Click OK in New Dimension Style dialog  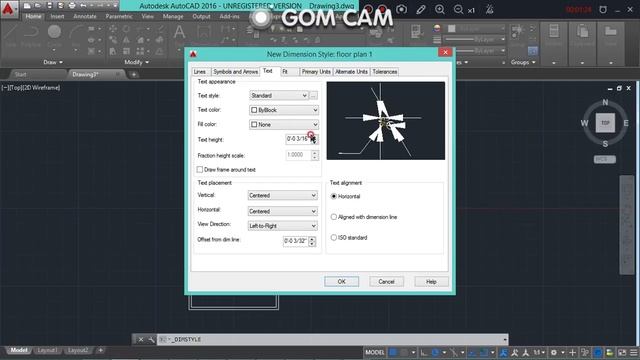342,282
